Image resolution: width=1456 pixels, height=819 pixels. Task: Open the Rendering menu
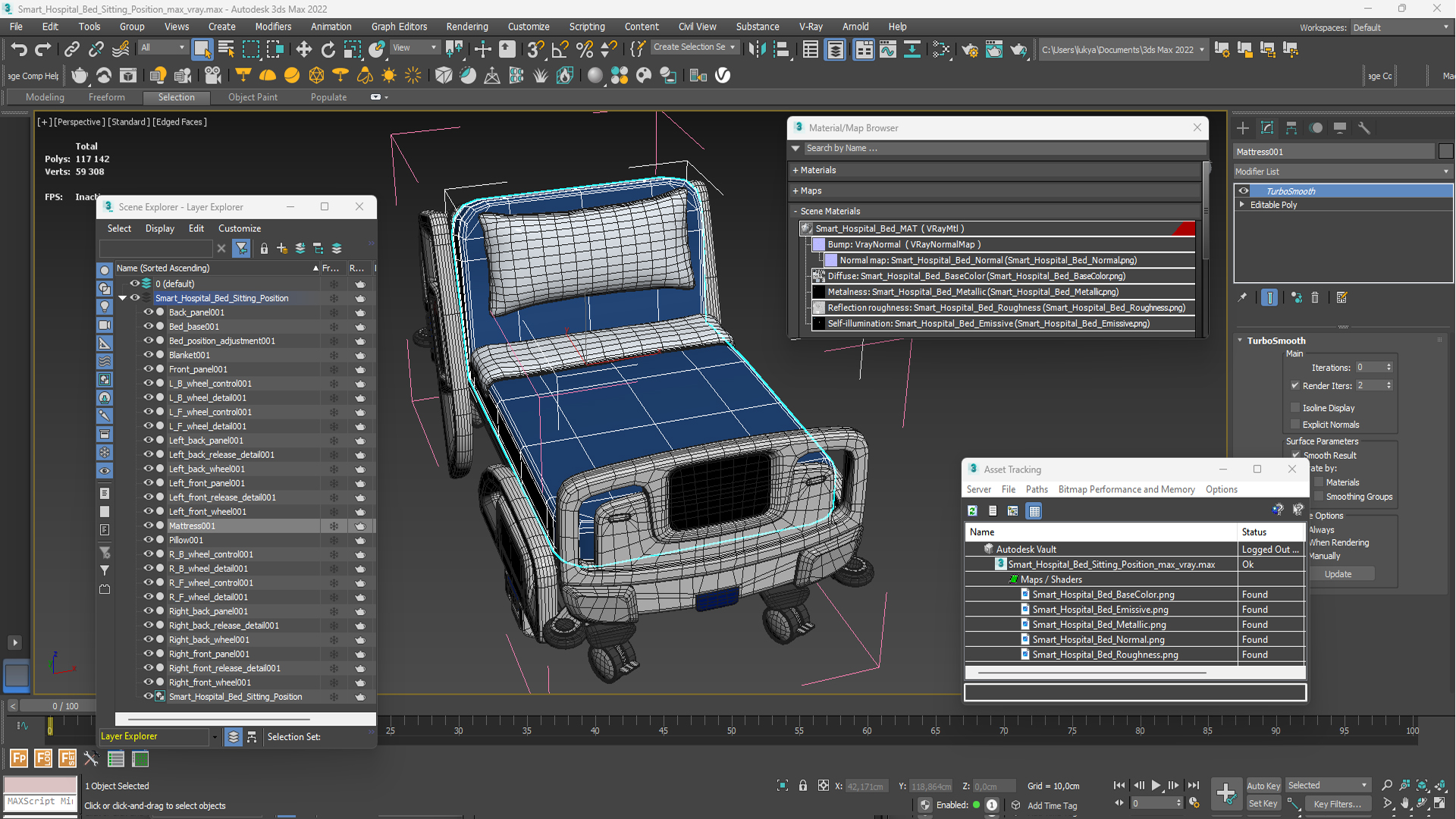coord(467,27)
